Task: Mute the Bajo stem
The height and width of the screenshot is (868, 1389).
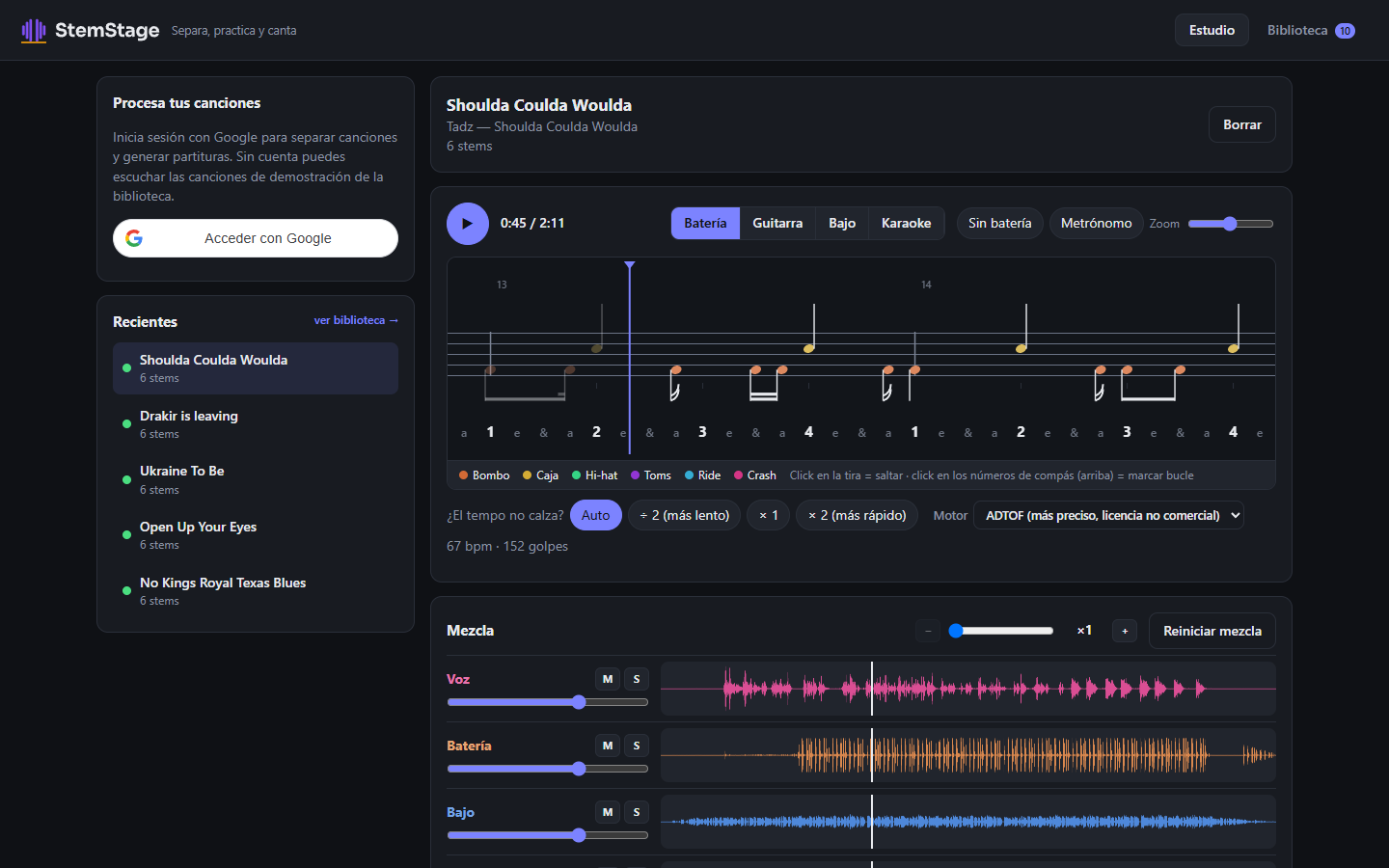Action: 608,812
